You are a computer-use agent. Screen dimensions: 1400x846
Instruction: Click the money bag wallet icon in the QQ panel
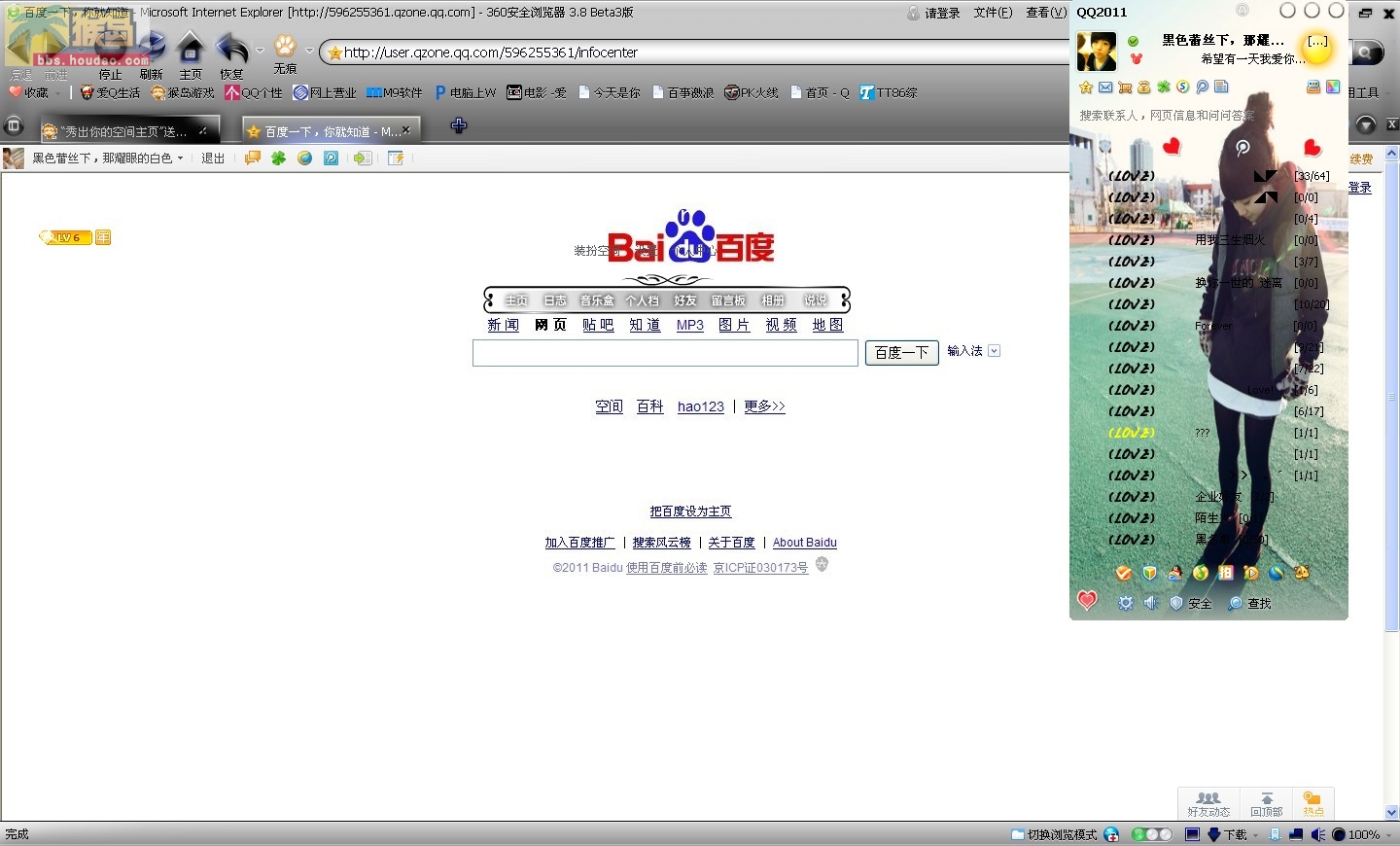click(x=1144, y=88)
